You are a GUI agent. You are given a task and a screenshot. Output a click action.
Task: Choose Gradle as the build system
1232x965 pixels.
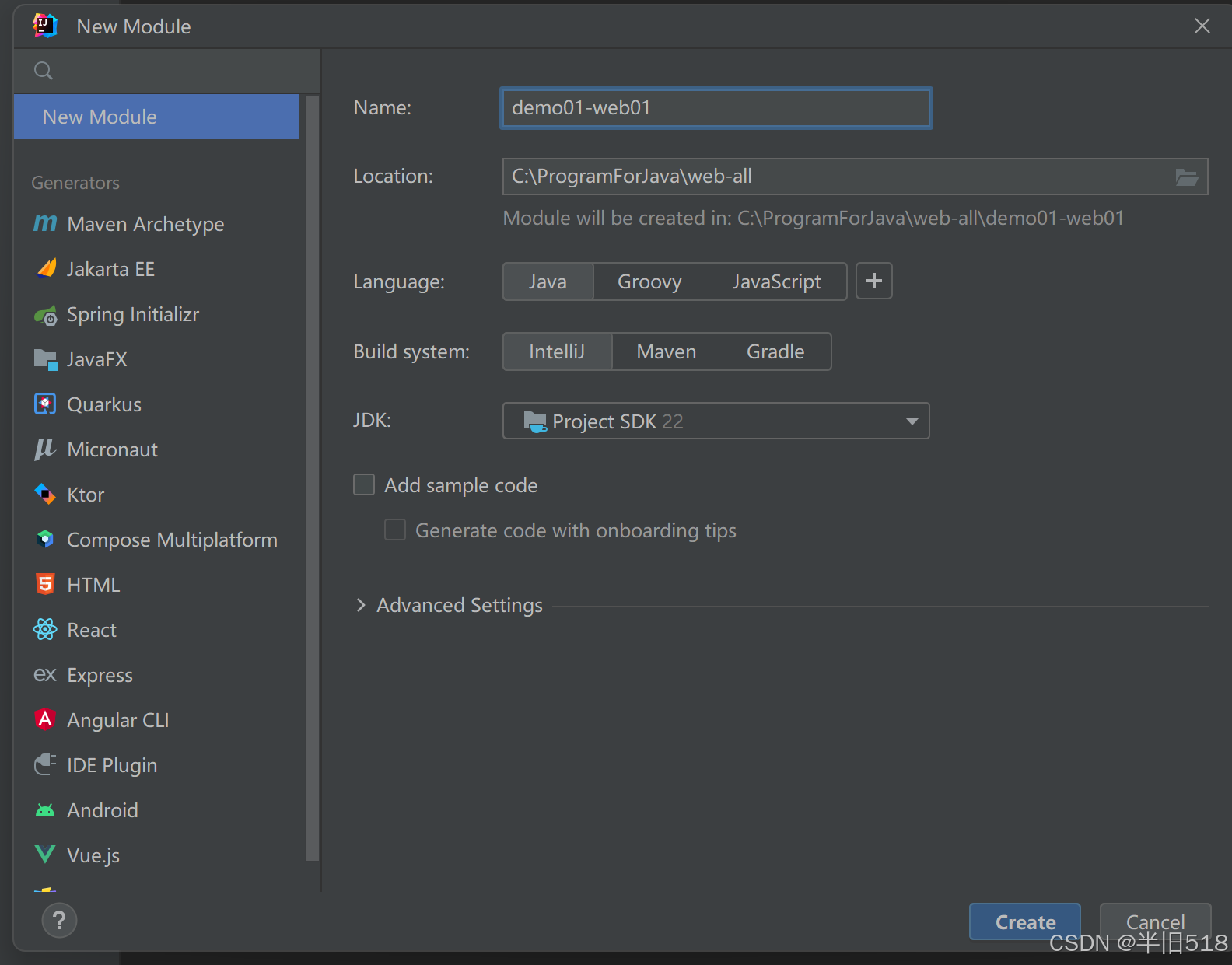[x=775, y=351]
